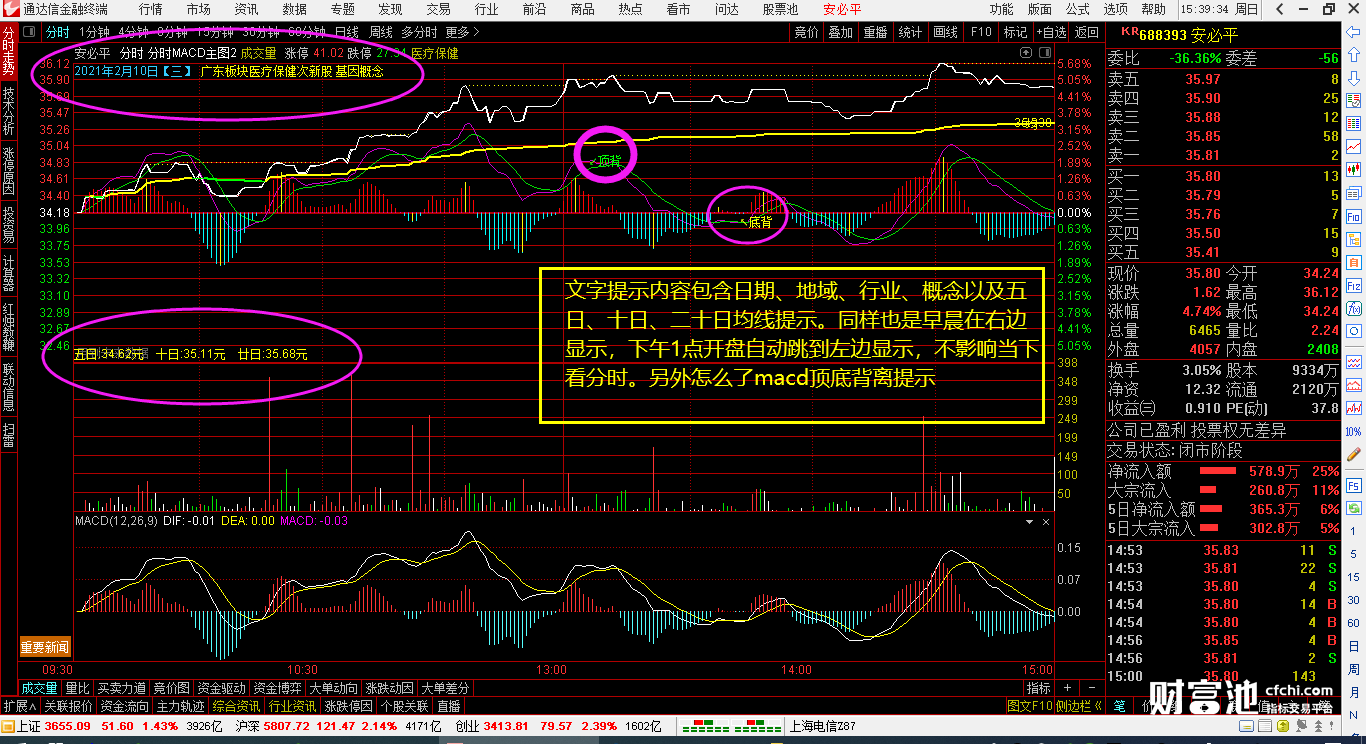Viewport: 1366px width, 744px height.
Task: Click the 重要新闻 button
Action: click(45, 647)
